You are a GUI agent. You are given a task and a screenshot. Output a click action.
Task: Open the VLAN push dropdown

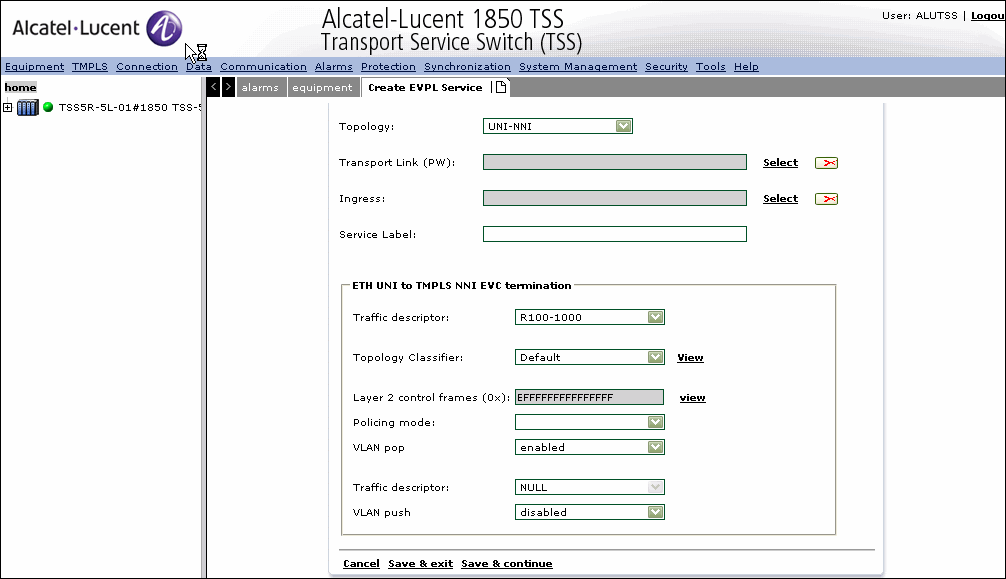[x=590, y=512]
